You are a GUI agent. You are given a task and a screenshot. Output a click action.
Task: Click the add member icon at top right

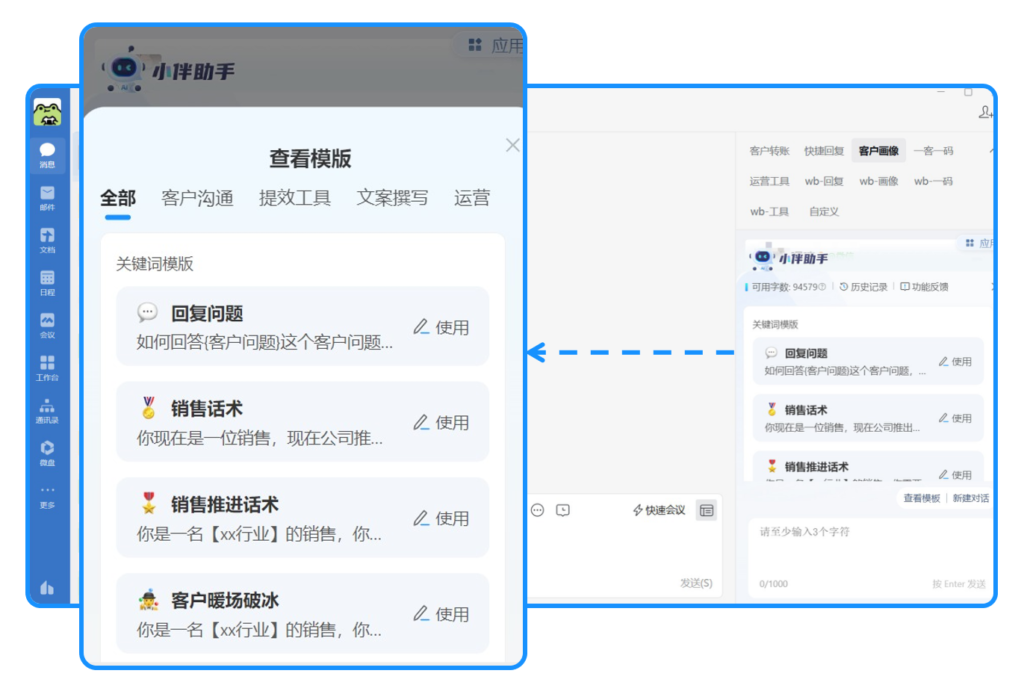[x=985, y=112]
